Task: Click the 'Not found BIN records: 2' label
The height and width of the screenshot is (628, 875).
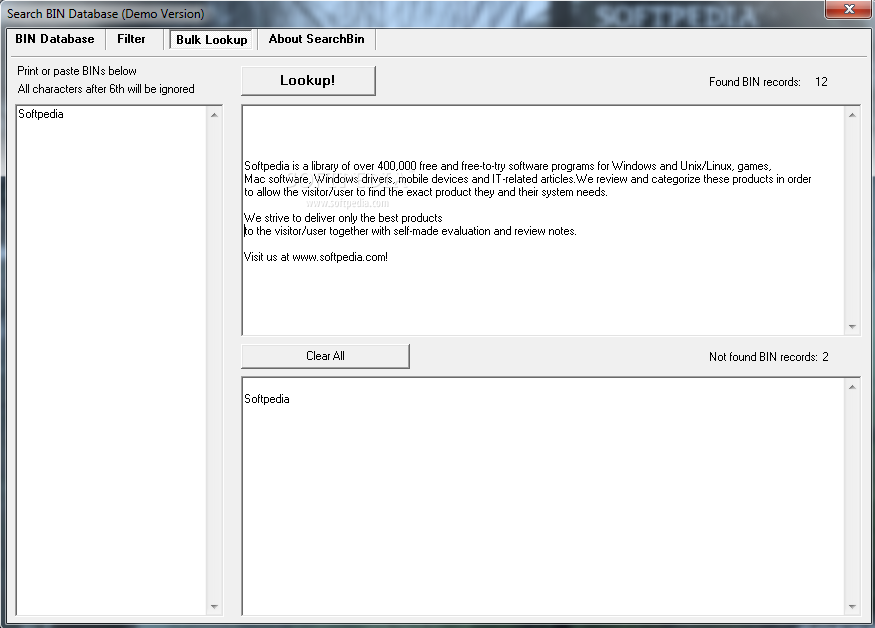Action: click(768, 357)
